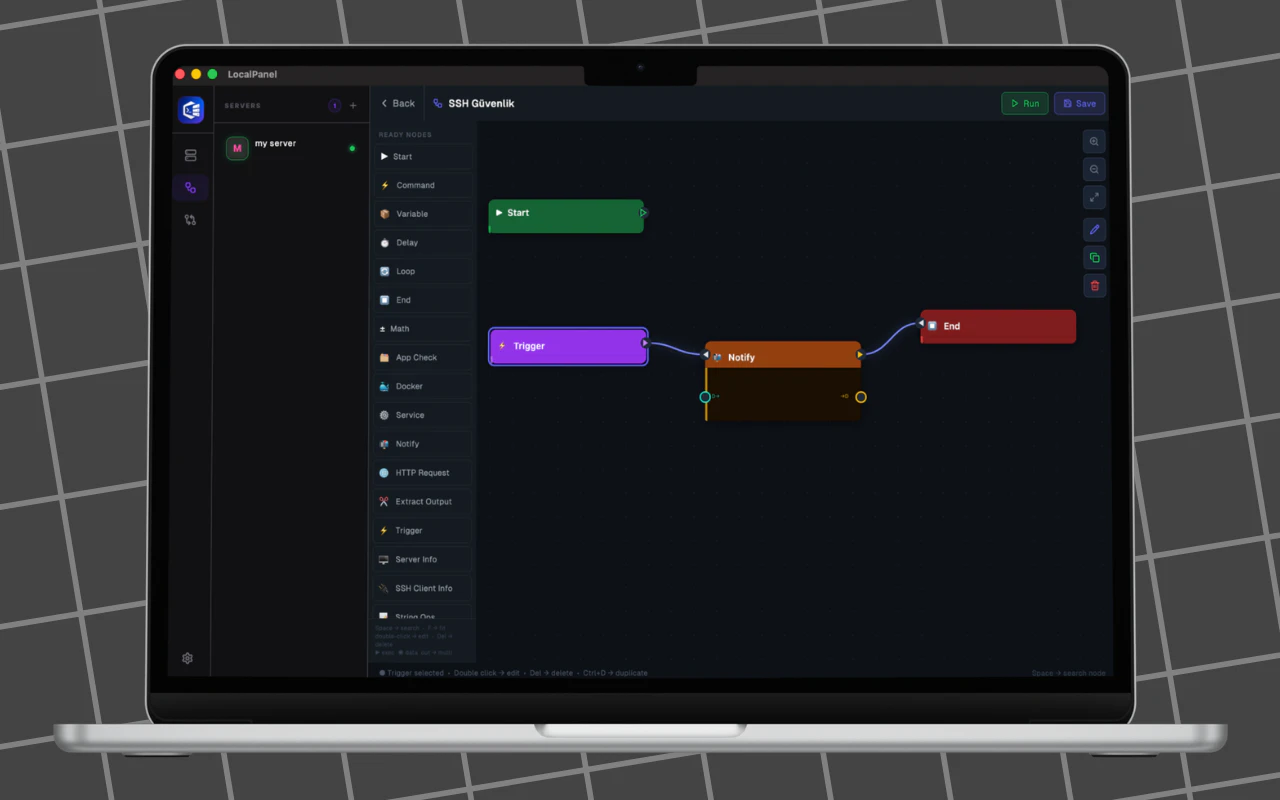Click the yellow data output port on Notify
1280x800 pixels.
pyautogui.click(x=861, y=397)
